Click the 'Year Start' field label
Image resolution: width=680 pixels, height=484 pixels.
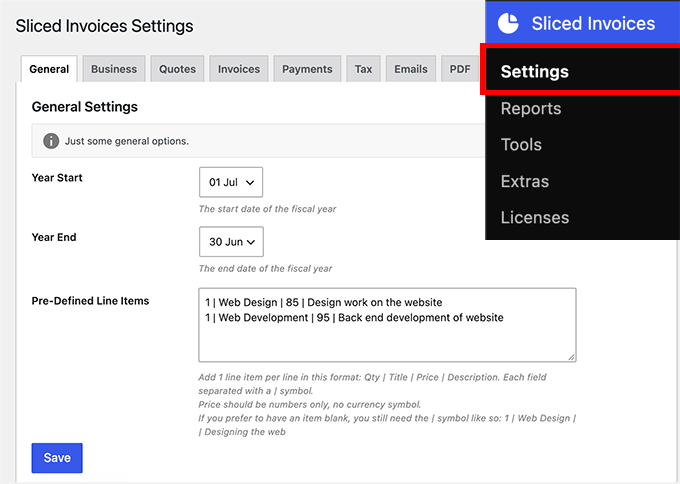click(57, 178)
